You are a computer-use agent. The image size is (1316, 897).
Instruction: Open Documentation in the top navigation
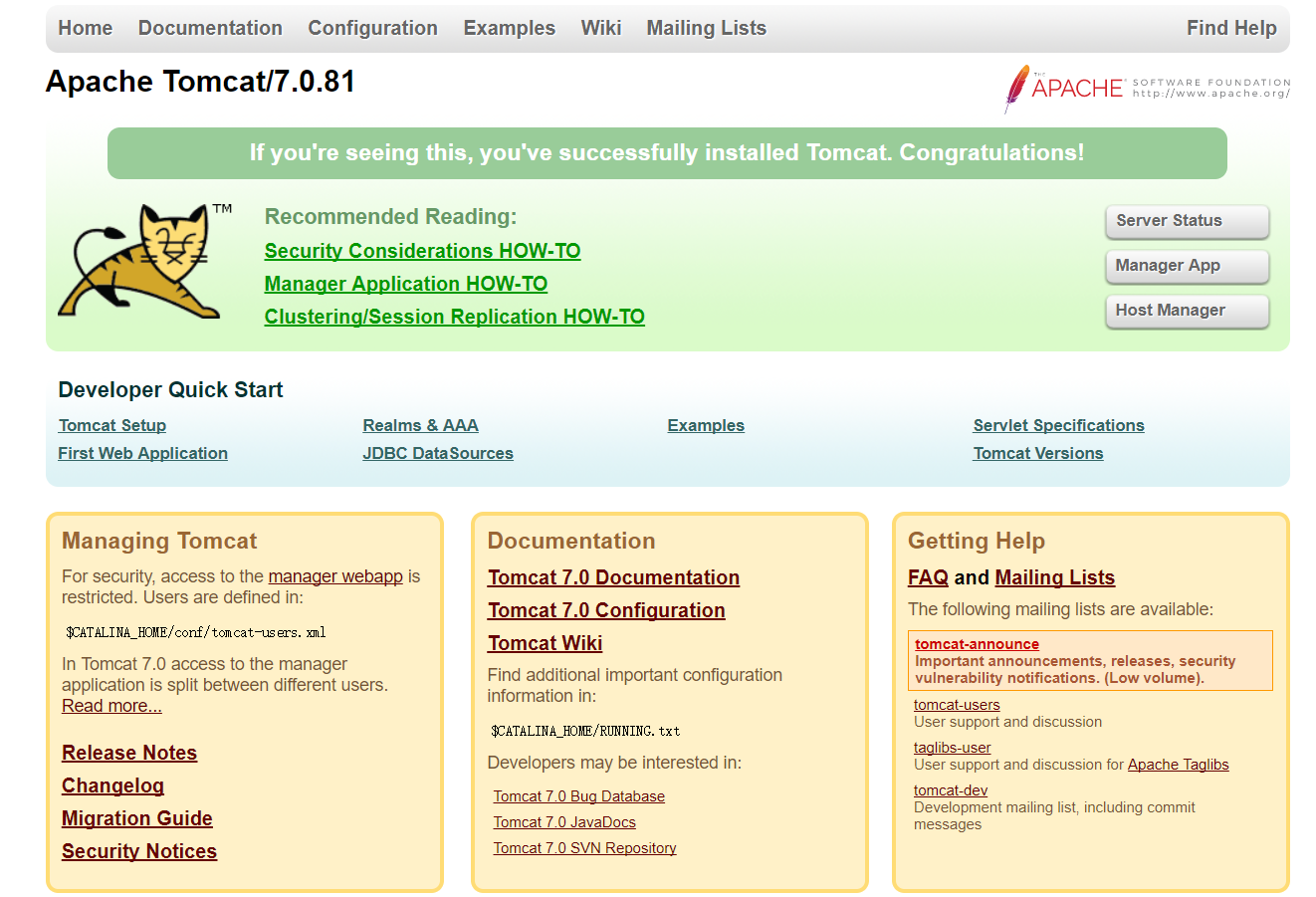tap(210, 28)
